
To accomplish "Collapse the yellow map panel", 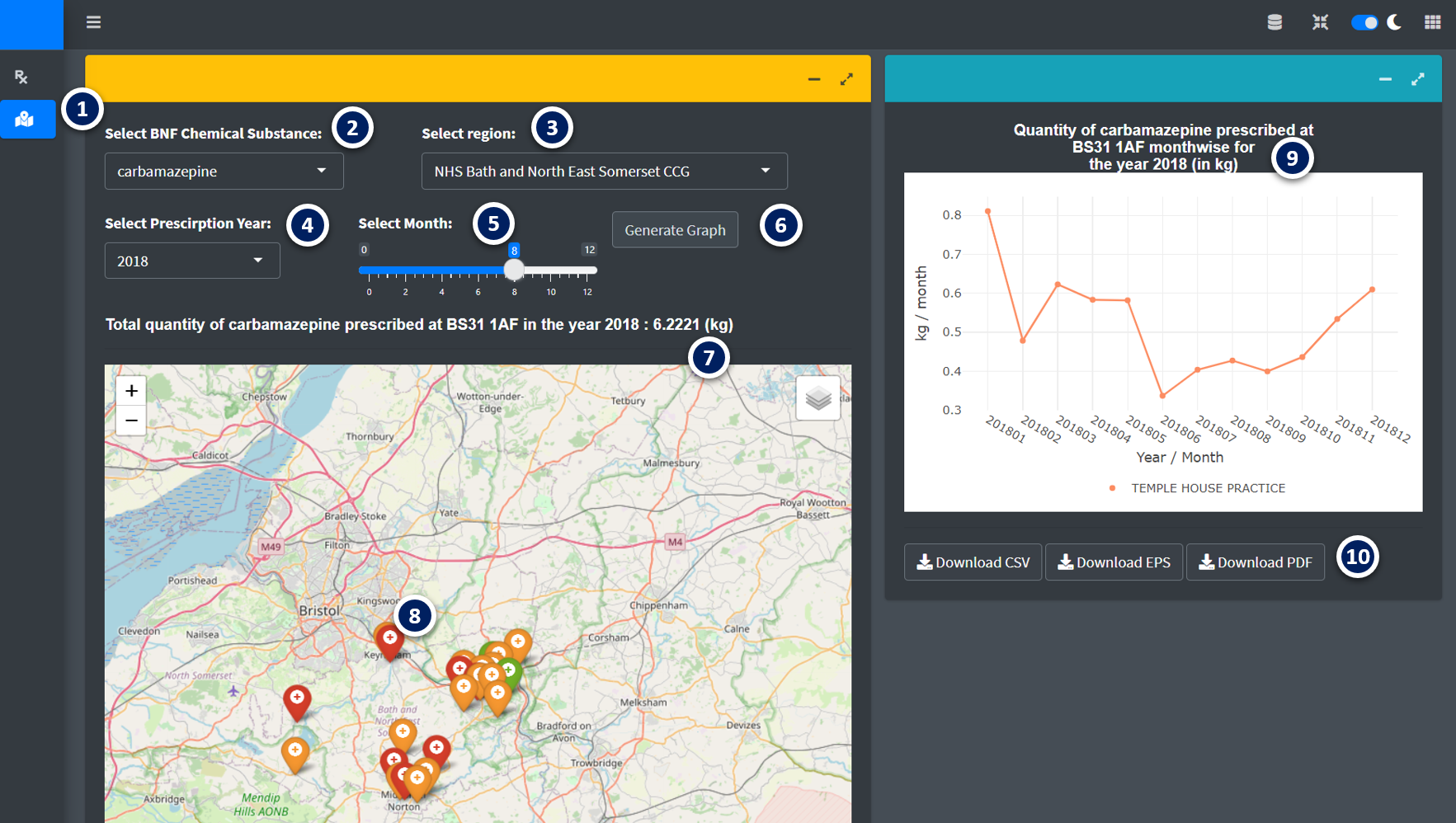I will point(814,79).
